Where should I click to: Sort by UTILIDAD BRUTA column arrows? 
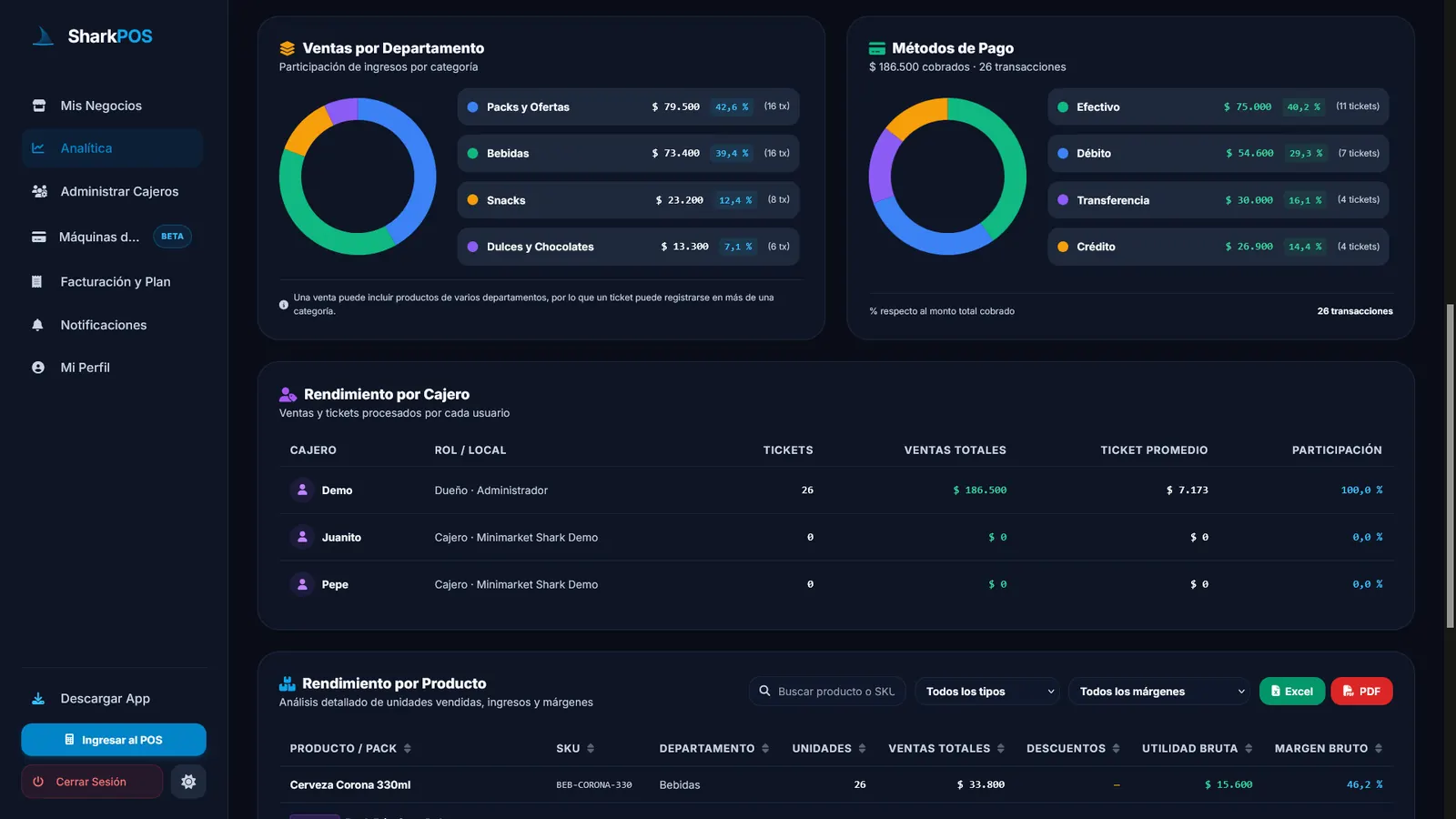tap(1249, 748)
